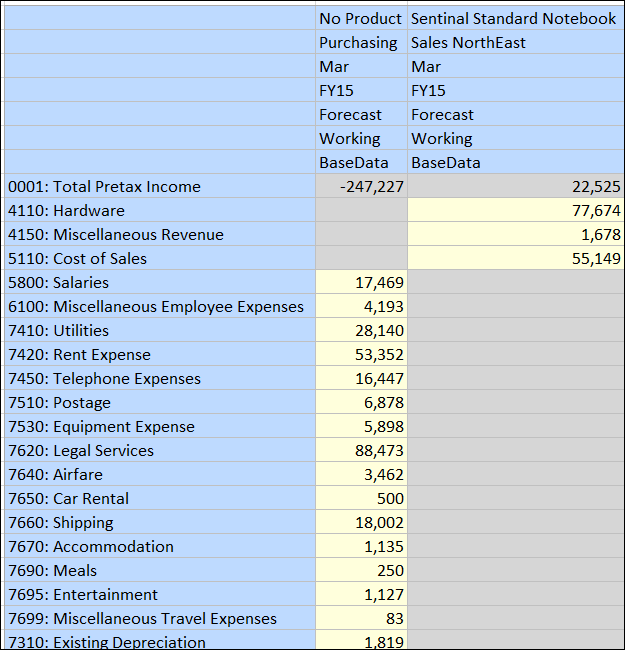Select 'Forecast' in the Purchasing column

(x=361, y=114)
